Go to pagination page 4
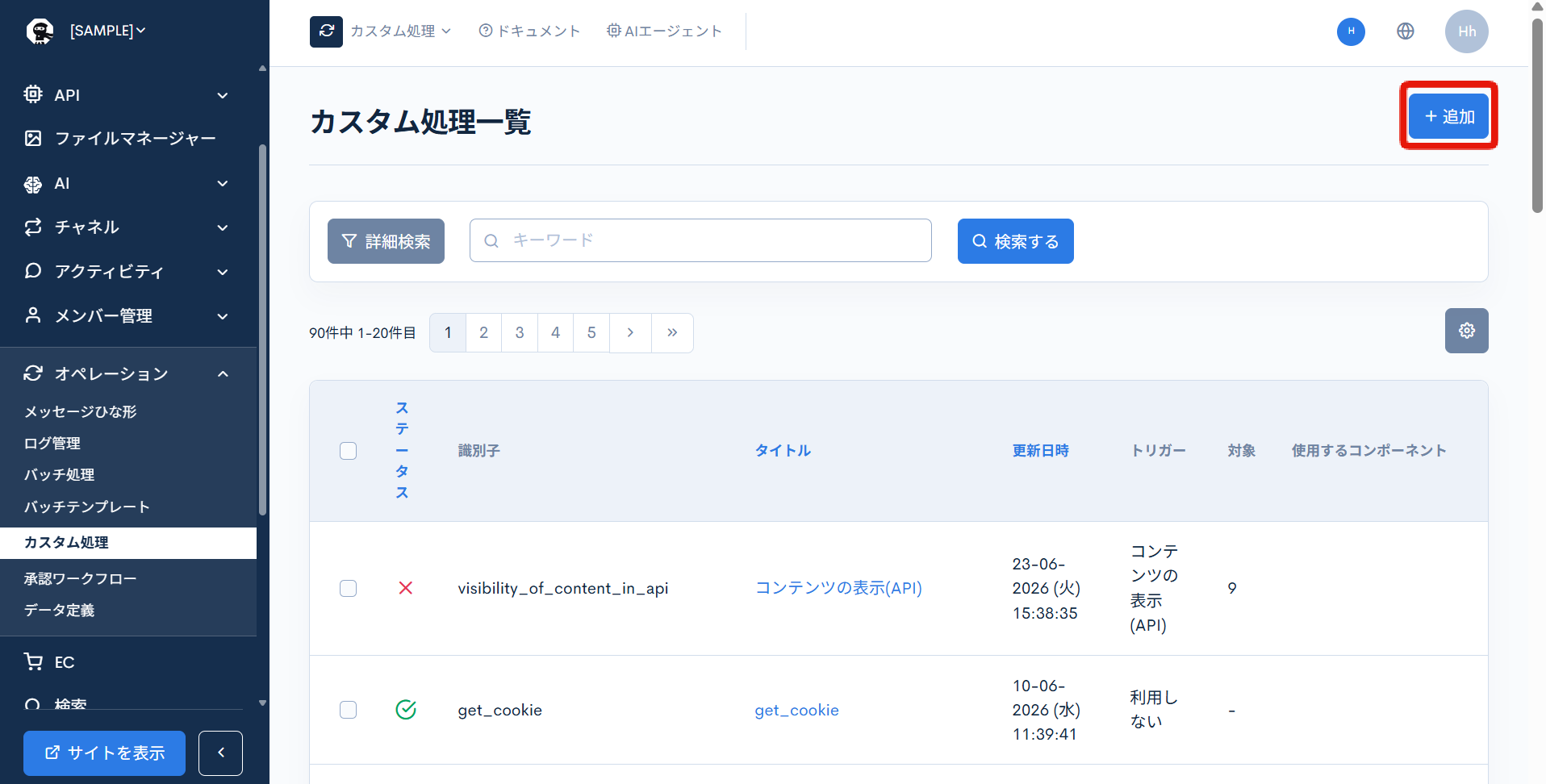Viewport: 1546px width, 784px height. pyautogui.click(x=555, y=333)
